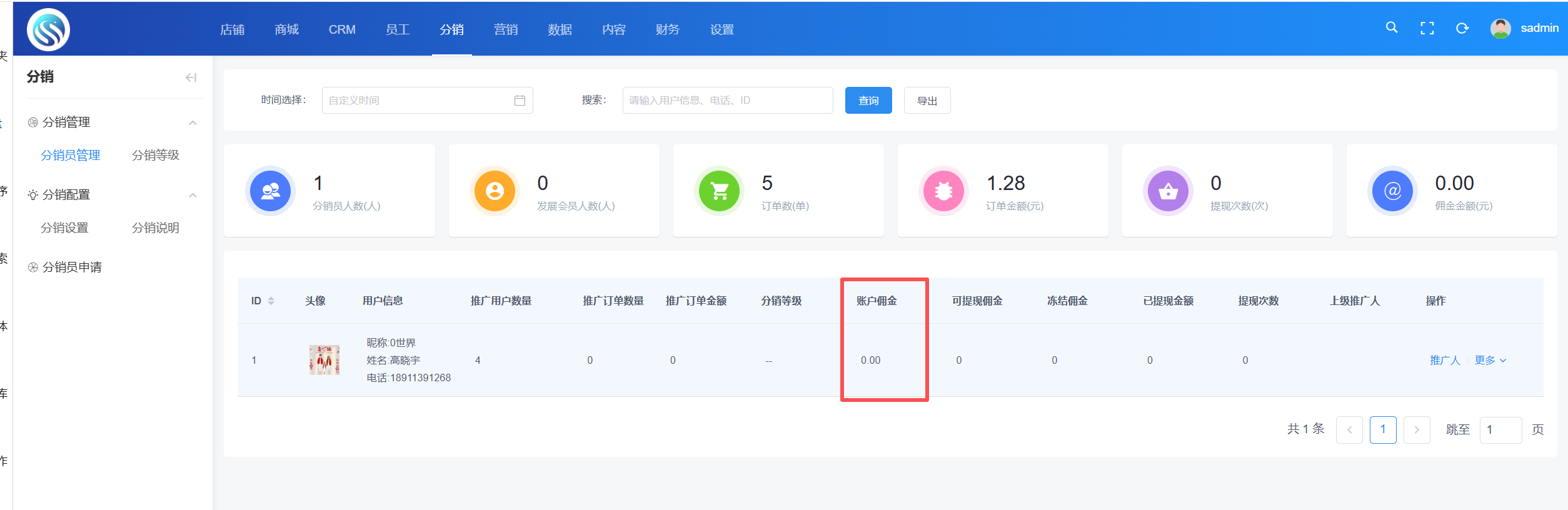Click the user search input field
The height and width of the screenshot is (510, 1568).
(x=727, y=101)
